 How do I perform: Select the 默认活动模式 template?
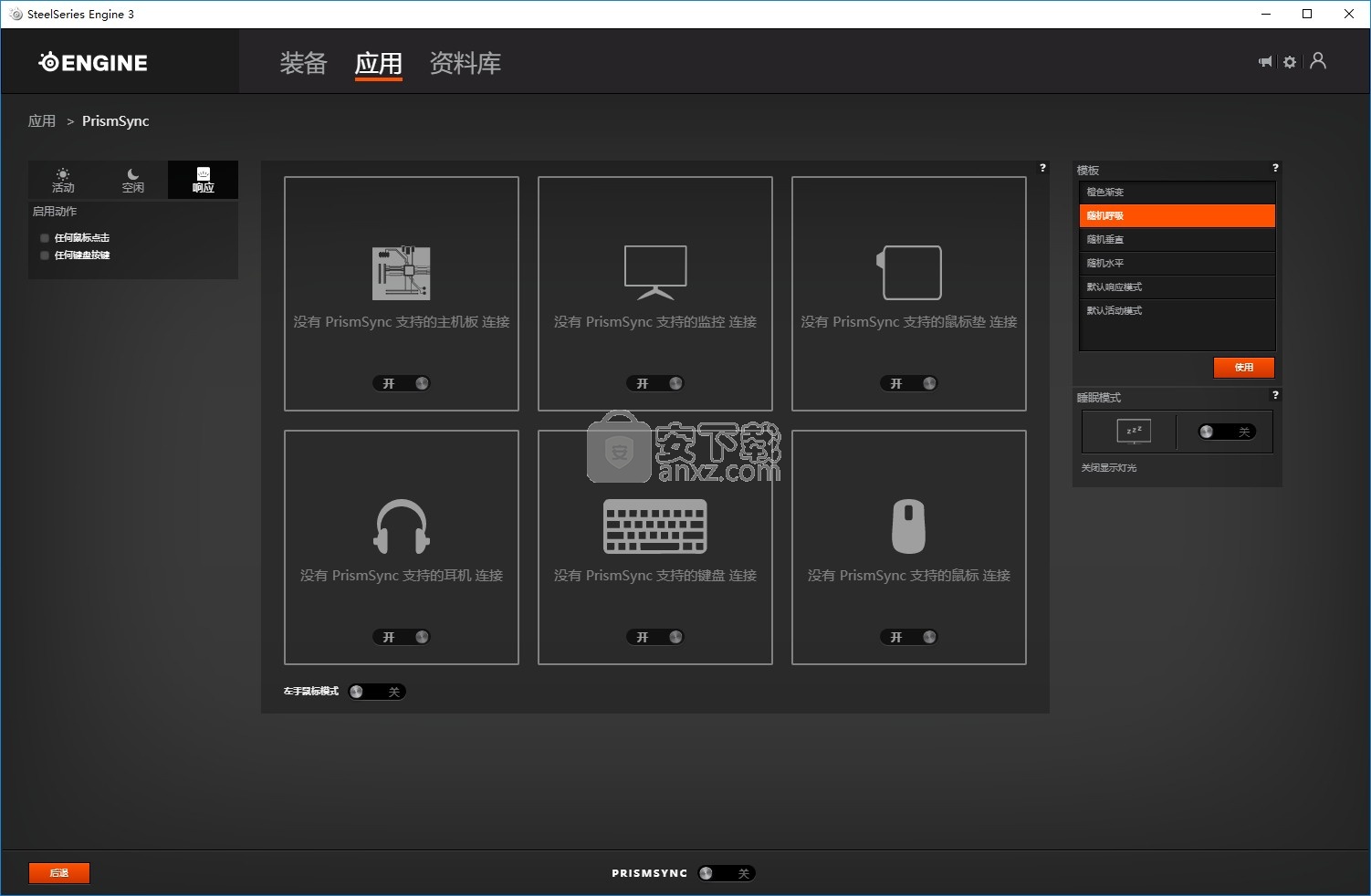click(1177, 310)
